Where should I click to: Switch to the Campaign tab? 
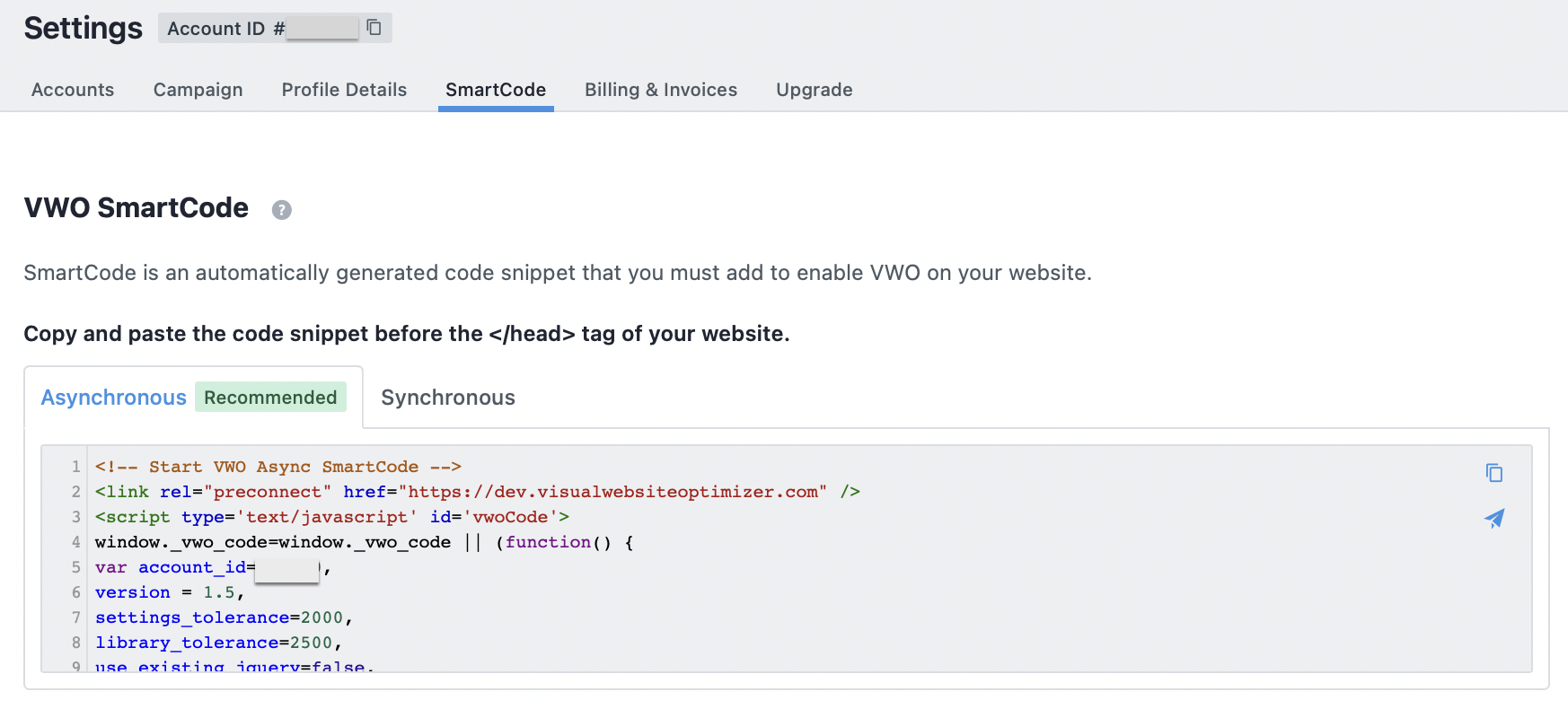pos(198,90)
